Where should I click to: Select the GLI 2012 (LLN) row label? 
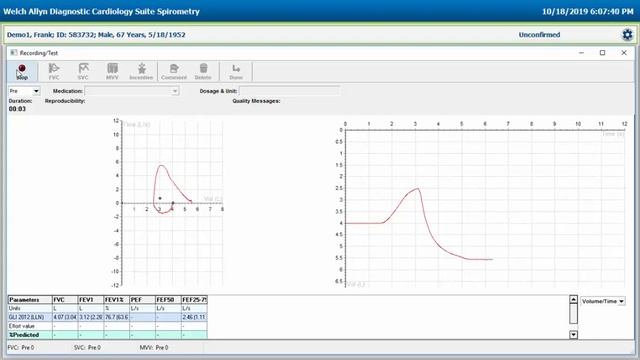[30, 317]
